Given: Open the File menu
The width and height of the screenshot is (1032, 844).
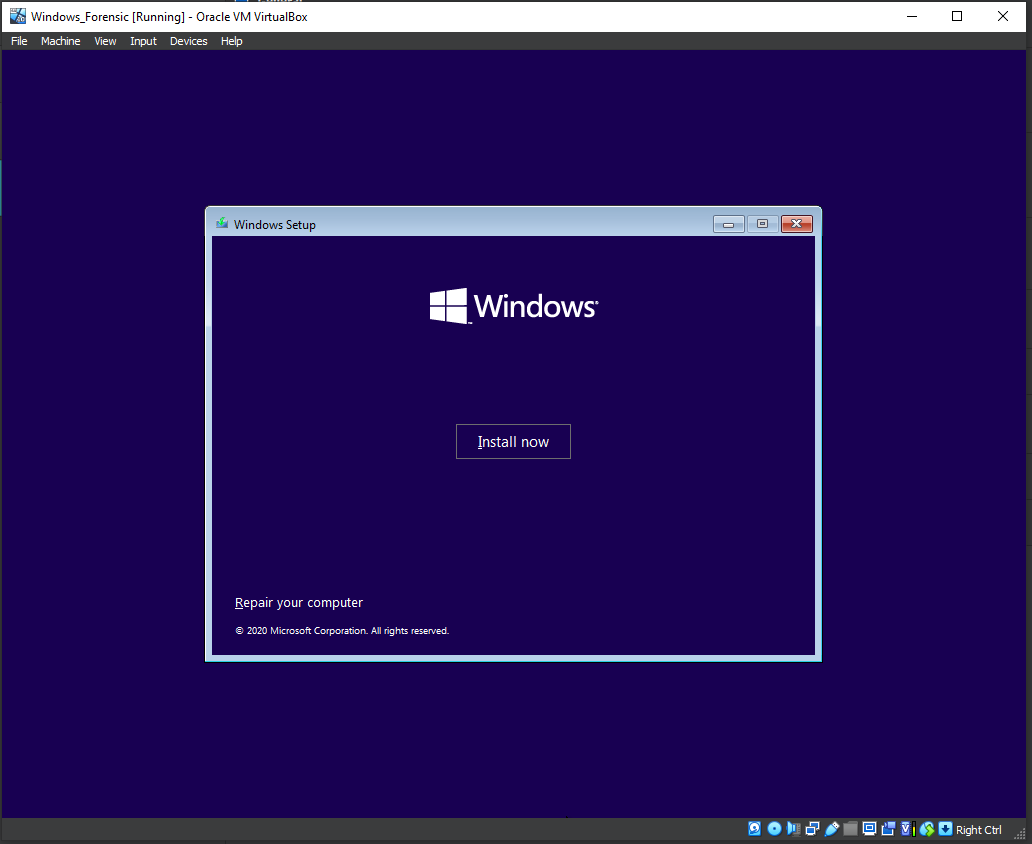Looking at the screenshot, I should [x=19, y=41].
